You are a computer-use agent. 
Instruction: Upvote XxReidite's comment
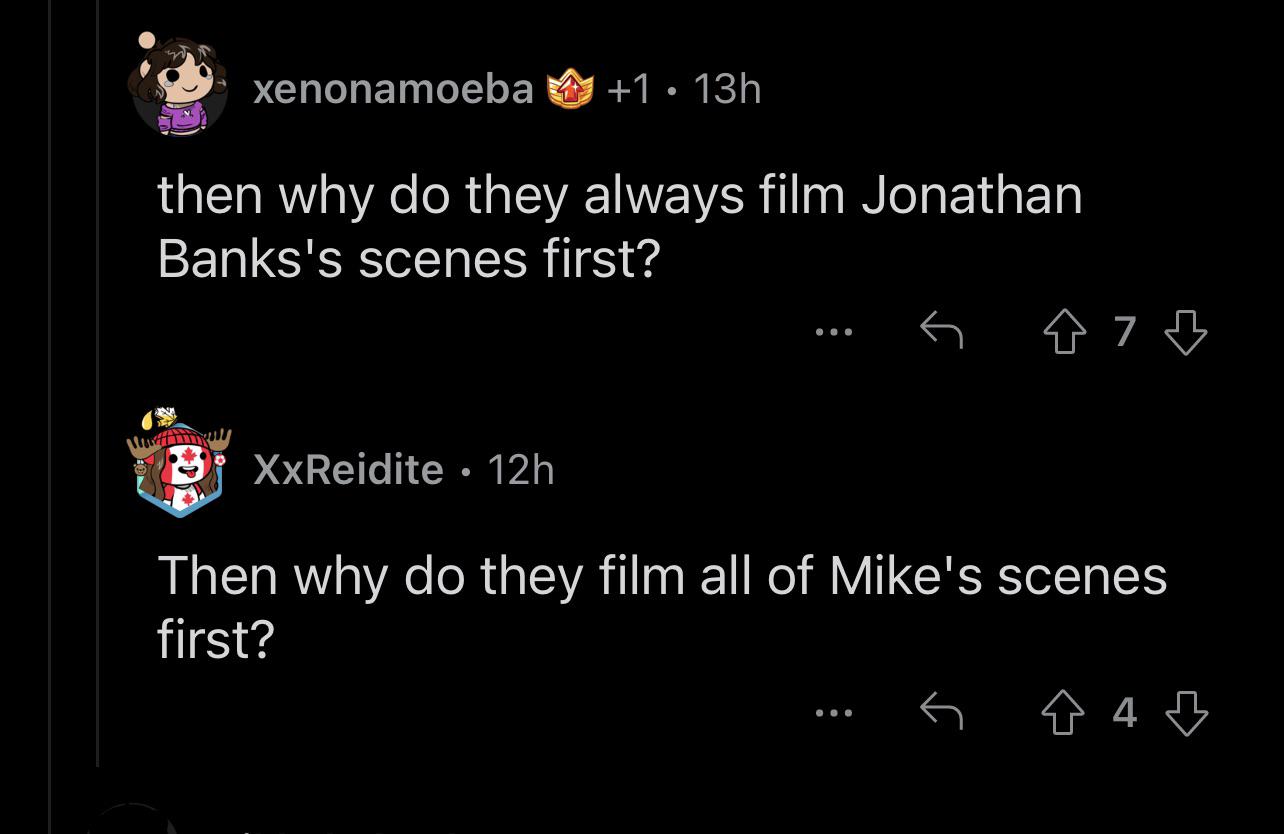(1062, 713)
